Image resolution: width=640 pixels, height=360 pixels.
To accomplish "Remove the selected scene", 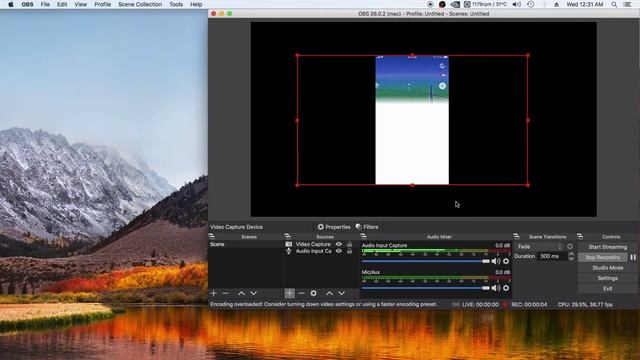I will click(x=226, y=293).
